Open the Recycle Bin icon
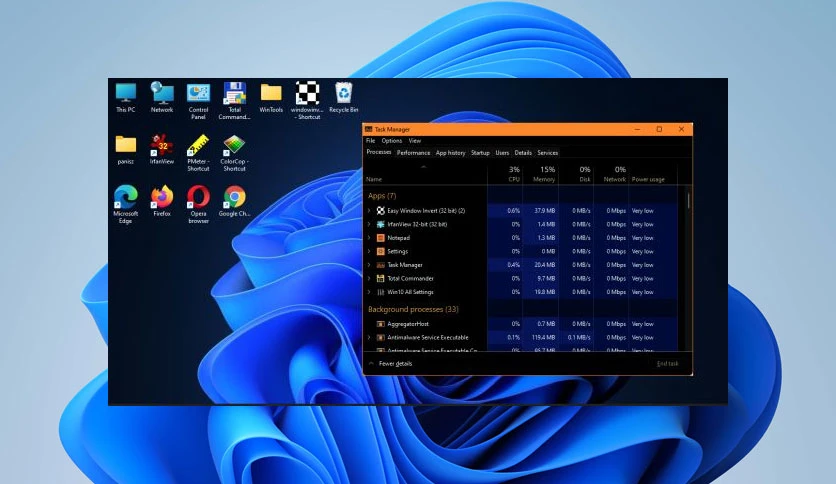This screenshot has height=484, width=836. pos(344,97)
